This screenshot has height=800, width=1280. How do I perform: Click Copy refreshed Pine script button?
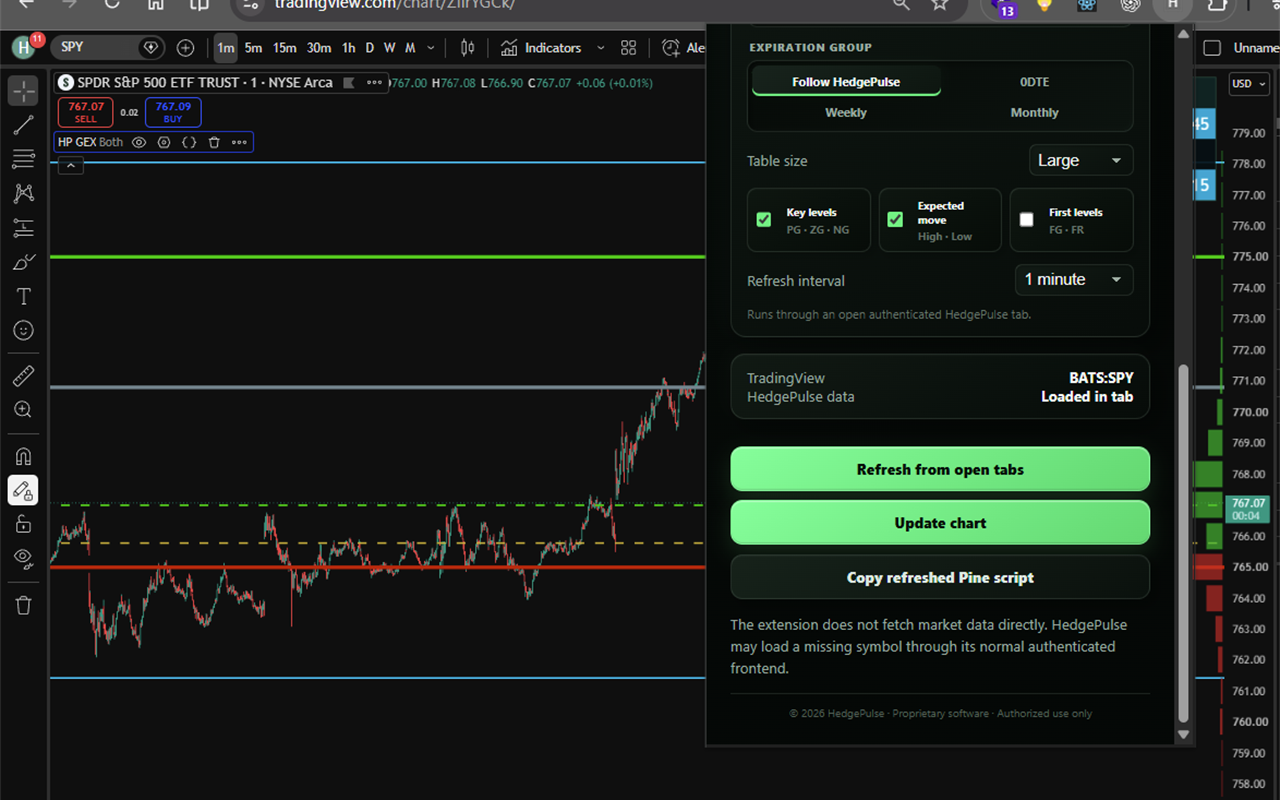tap(940, 577)
